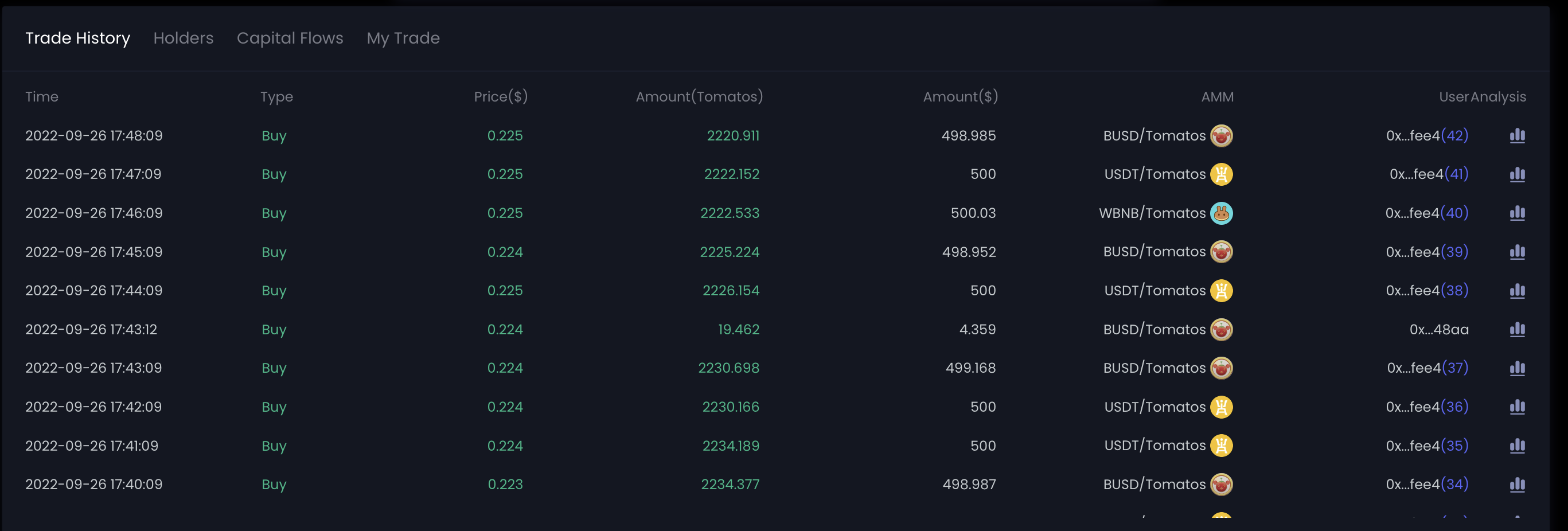Select the My Trade tab
Image resolution: width=1568 pixels, height=531 pixels.
[x=403, y=38]
